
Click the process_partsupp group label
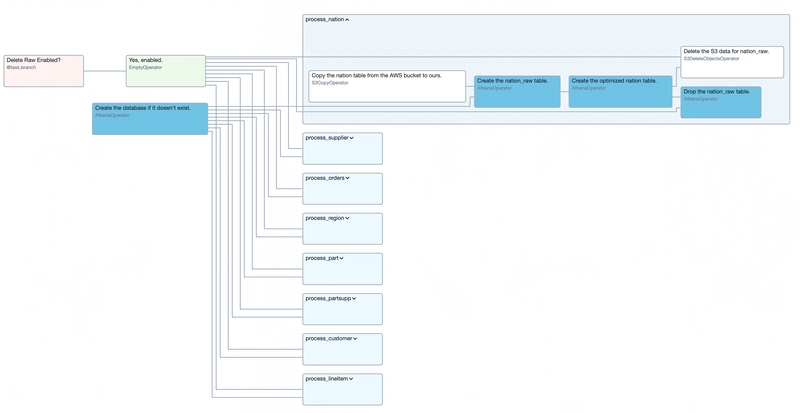tap(328, 299)
